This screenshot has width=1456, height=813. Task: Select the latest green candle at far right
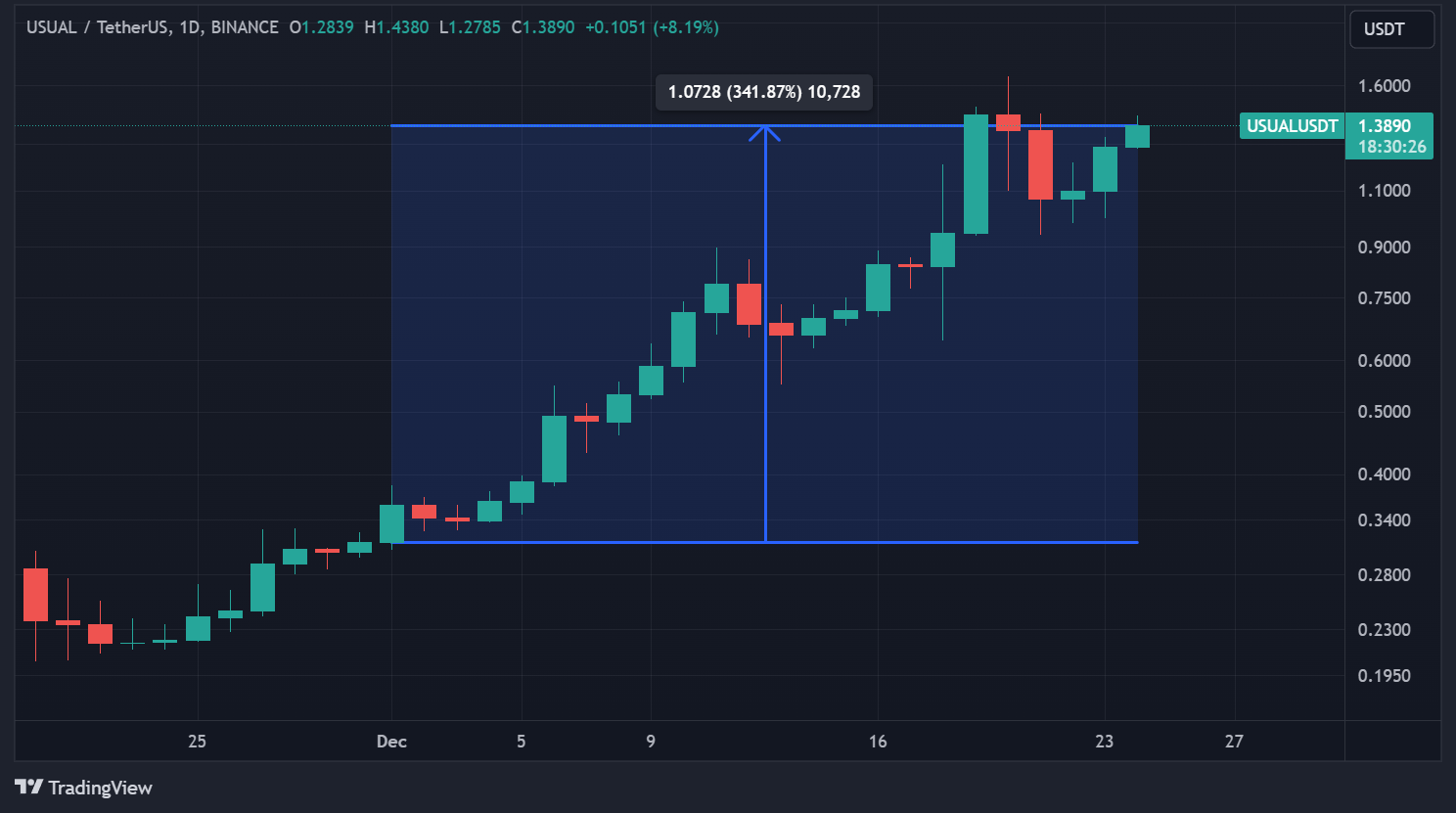(1137, 136)
